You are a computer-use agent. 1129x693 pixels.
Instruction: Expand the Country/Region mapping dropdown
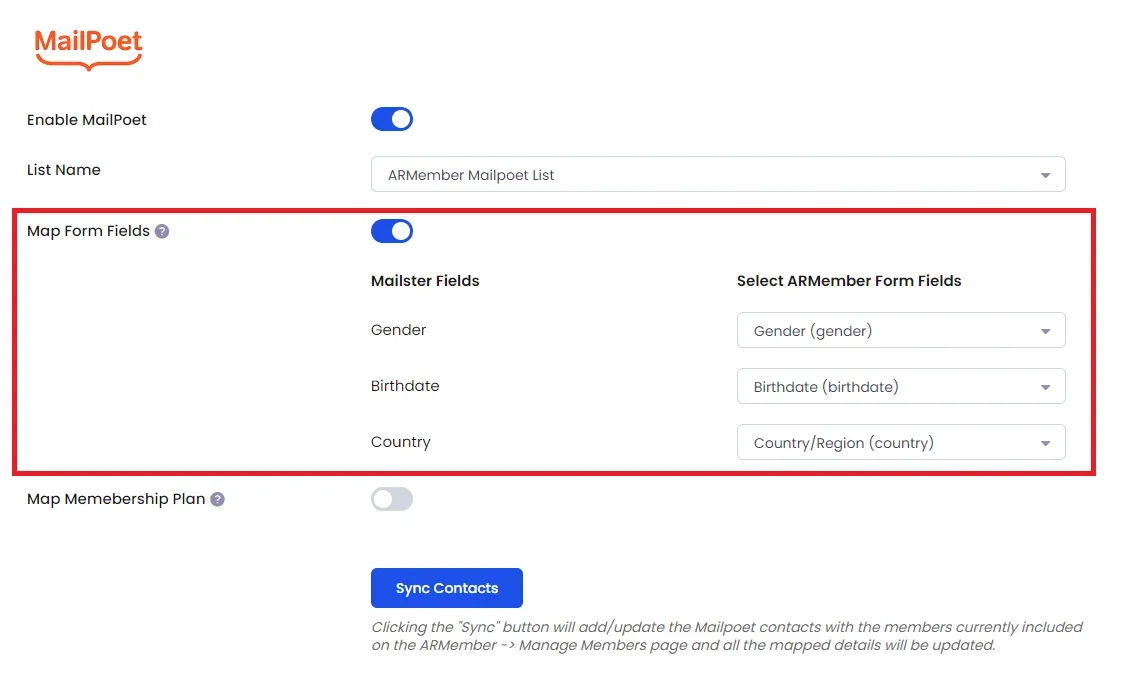point(901,442)
